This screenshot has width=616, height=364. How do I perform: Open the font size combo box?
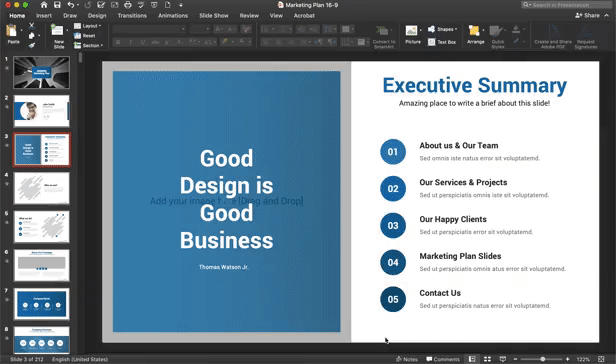[200, 29]
